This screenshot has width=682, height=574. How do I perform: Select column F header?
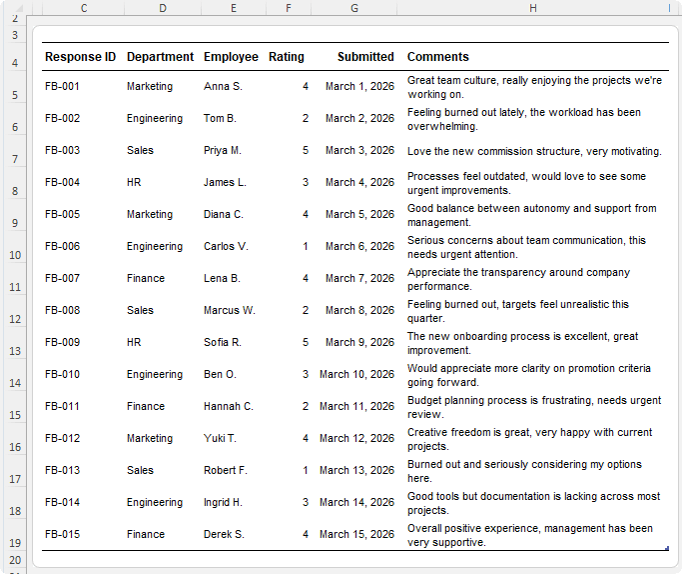click(288, 8)
